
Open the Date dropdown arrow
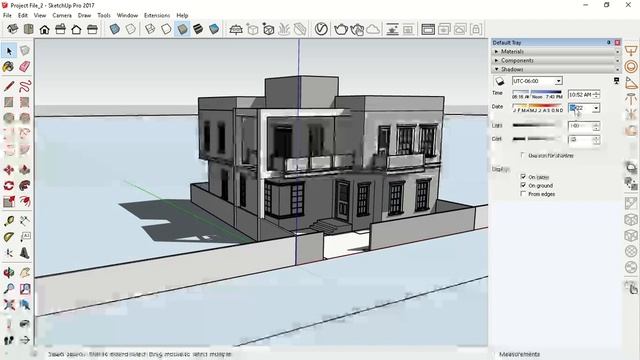596,108
